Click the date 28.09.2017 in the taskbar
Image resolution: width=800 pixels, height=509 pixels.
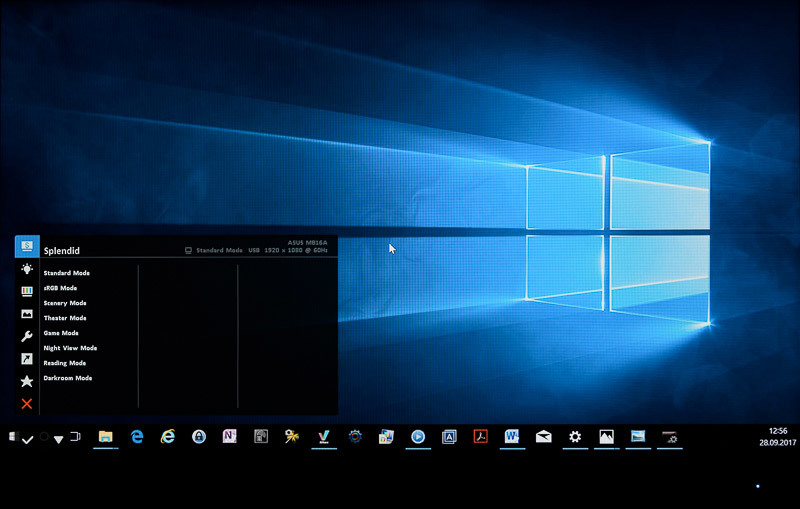point(778,443)
